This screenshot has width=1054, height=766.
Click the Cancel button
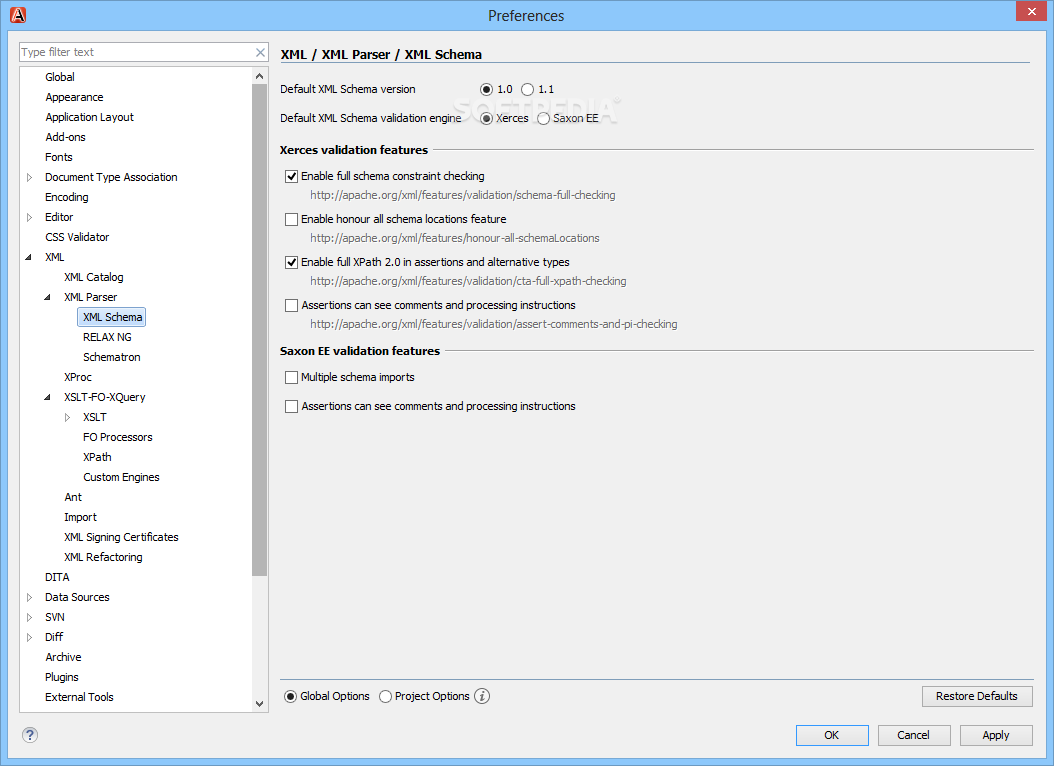tap(914, 735)
